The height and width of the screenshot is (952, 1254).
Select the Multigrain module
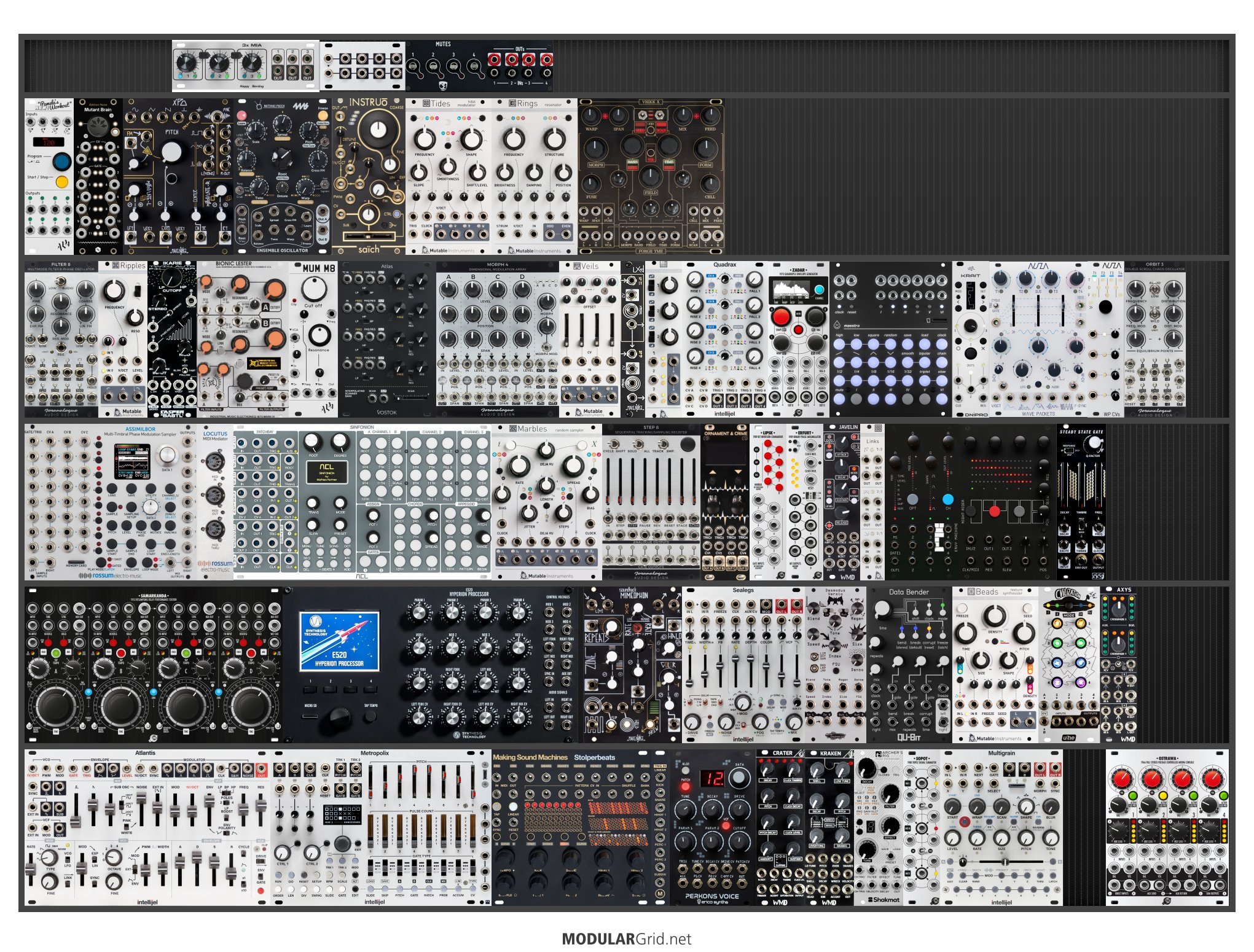pos(1001,827)
